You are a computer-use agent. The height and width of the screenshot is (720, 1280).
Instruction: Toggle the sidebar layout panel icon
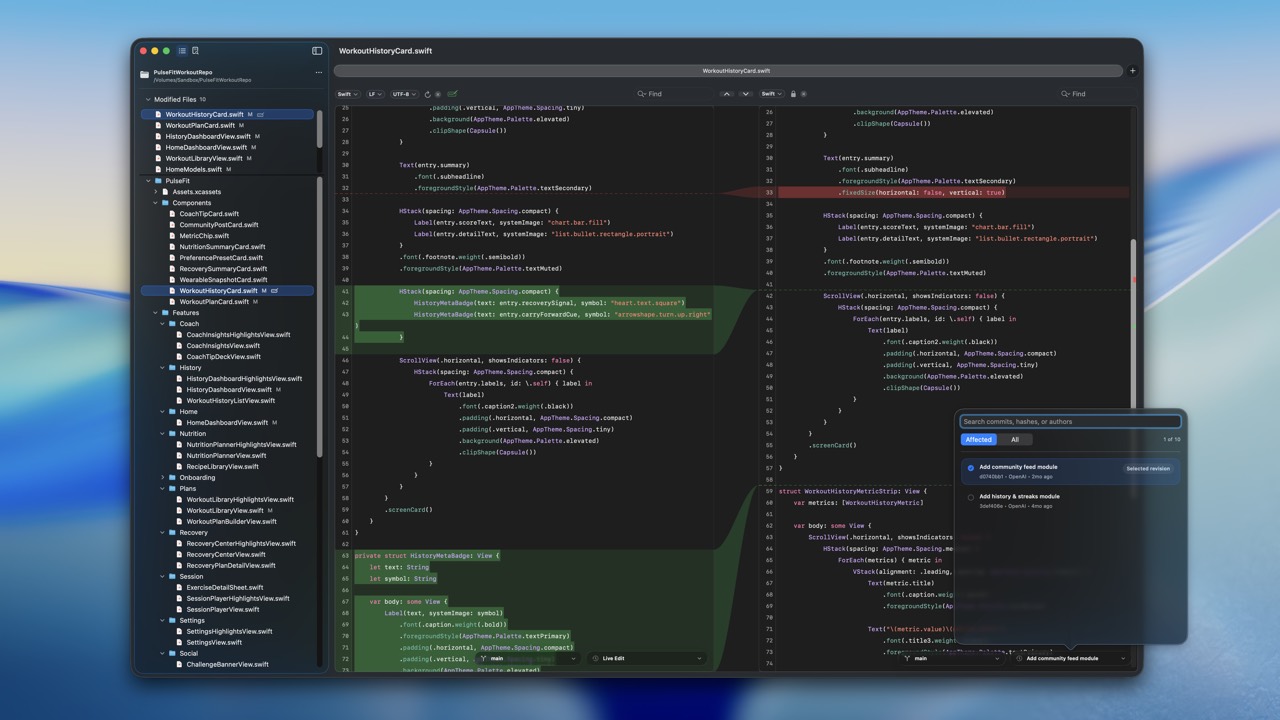tap(317, 50)
